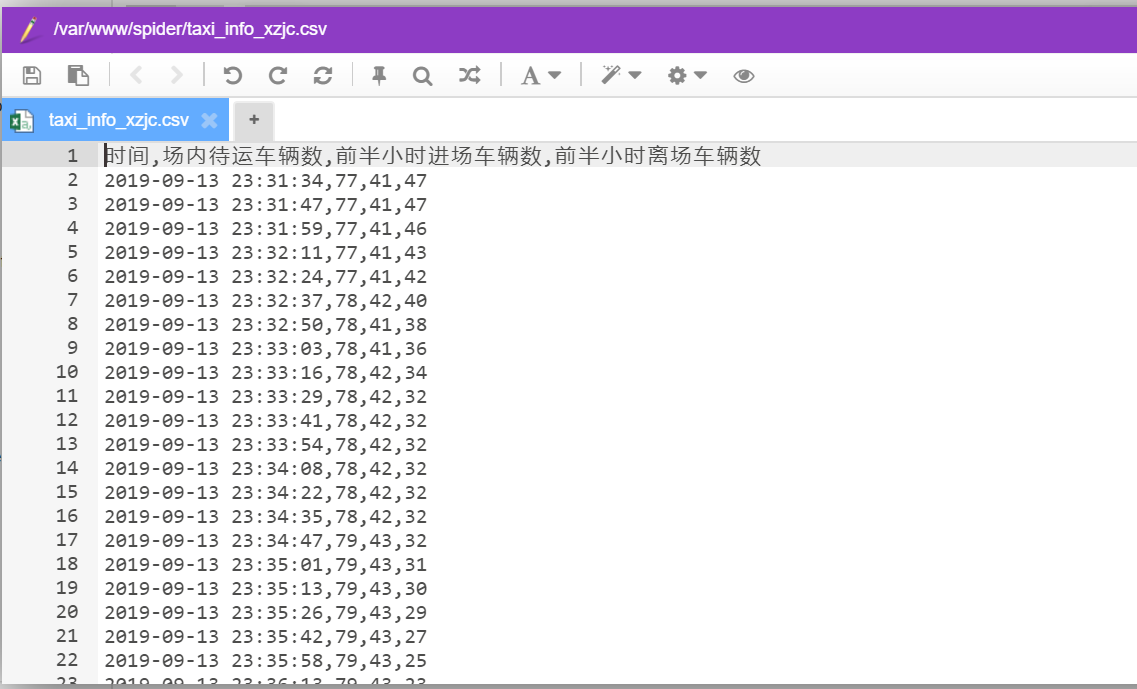Click row 2019-09-13 23:33:16,78,42,34

(265, 371)
